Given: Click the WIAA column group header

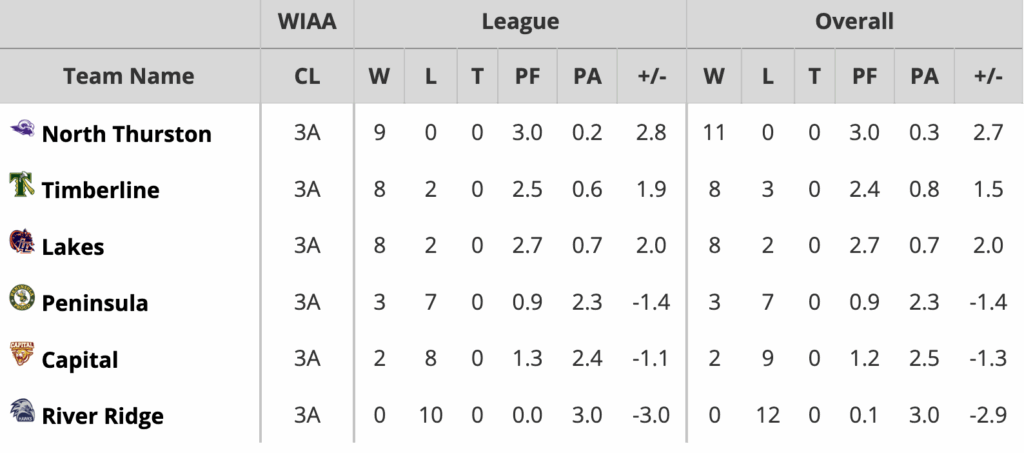Looking at the screenshot, I should coord(307,21).
